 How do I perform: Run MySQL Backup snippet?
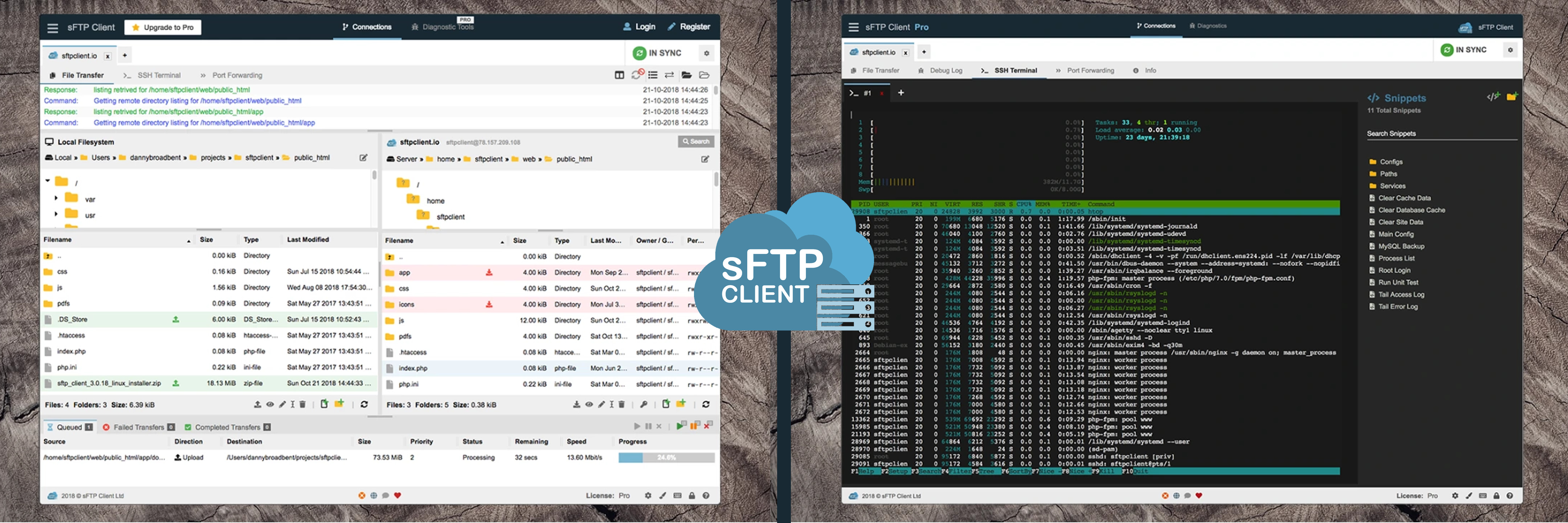click(x=1397, y=247)
